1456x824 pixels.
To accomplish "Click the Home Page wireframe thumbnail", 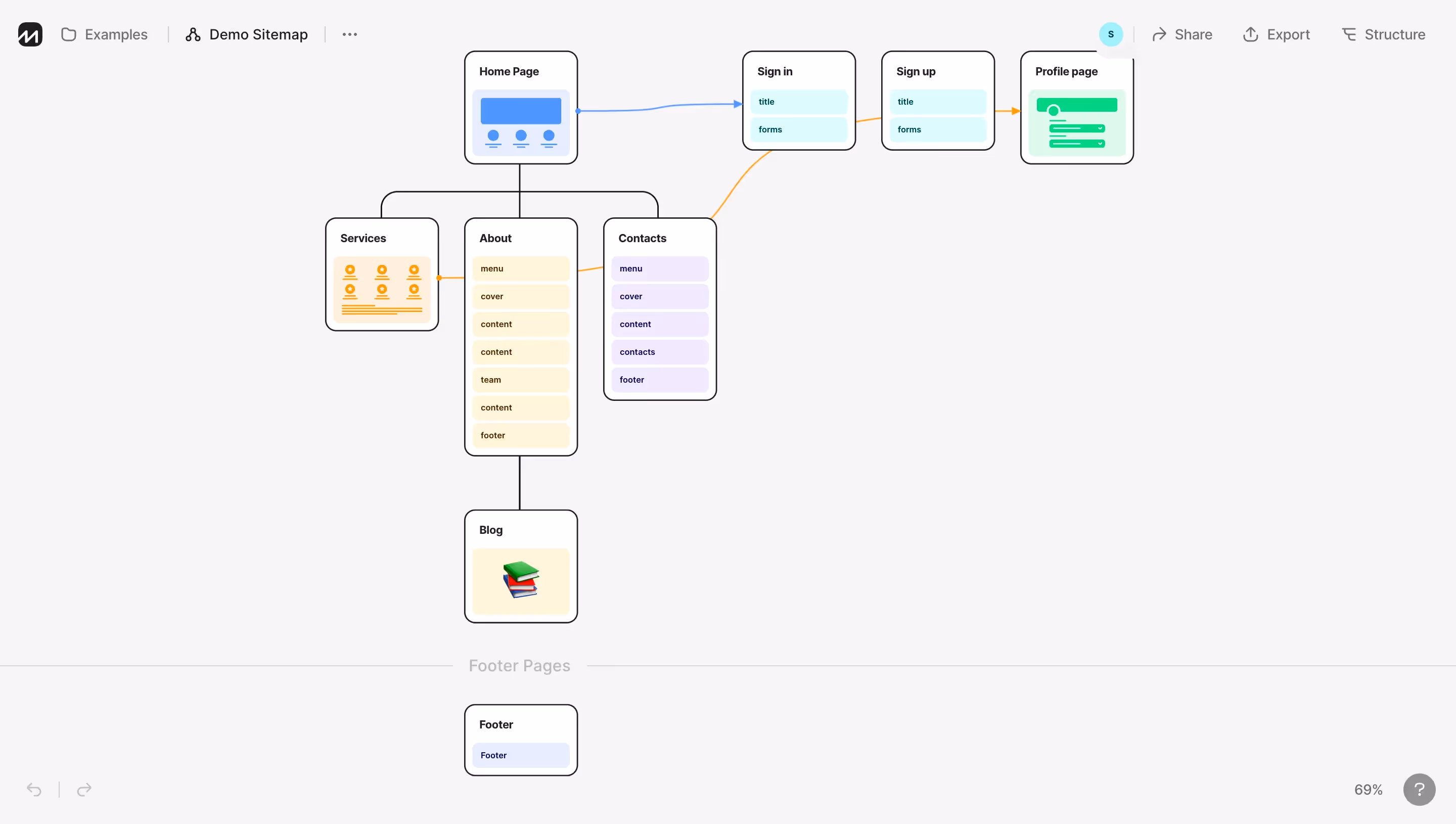I will coord(521,122).
